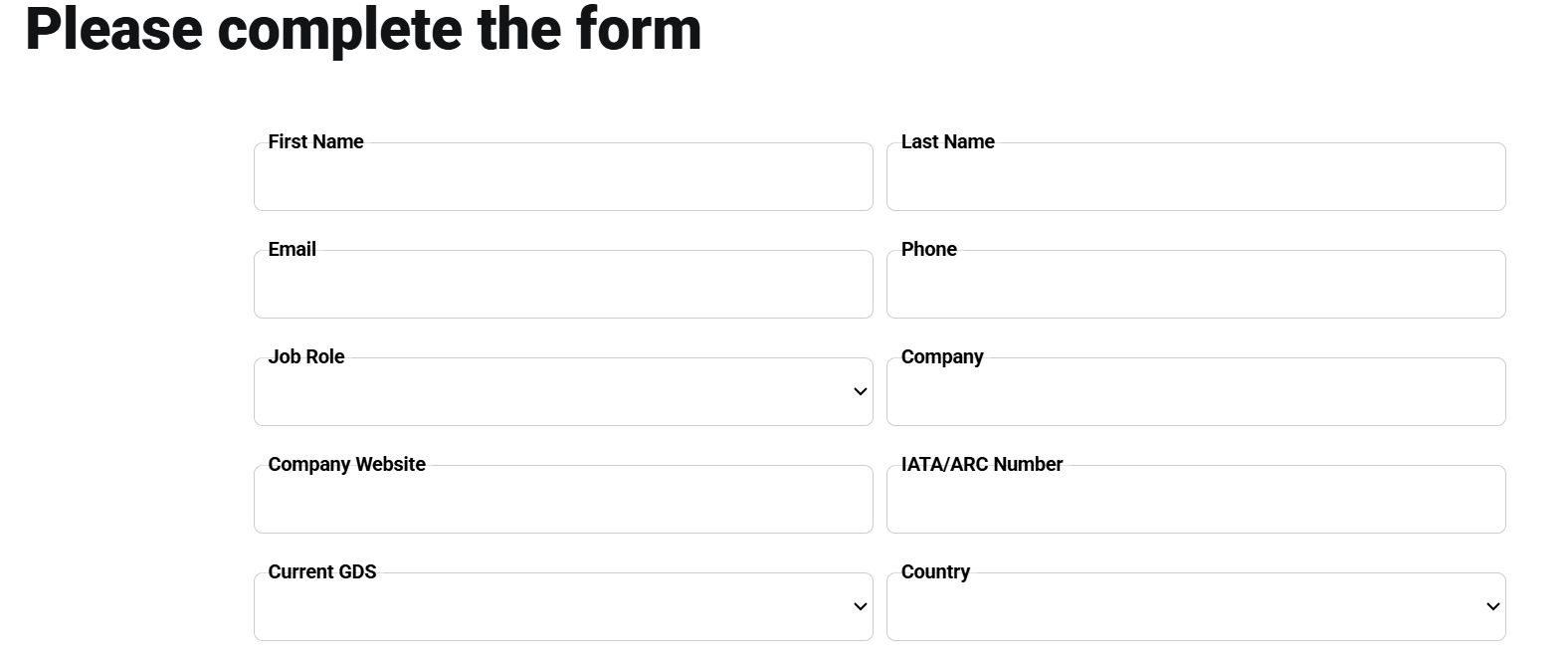
Task: Click the Phone number field
Action: (x=1194, y=285)
